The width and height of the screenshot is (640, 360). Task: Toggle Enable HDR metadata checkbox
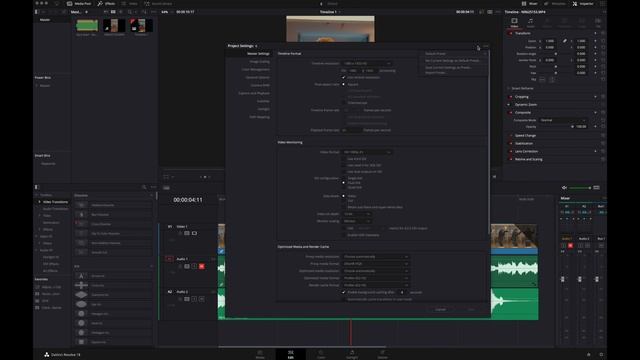343,235
